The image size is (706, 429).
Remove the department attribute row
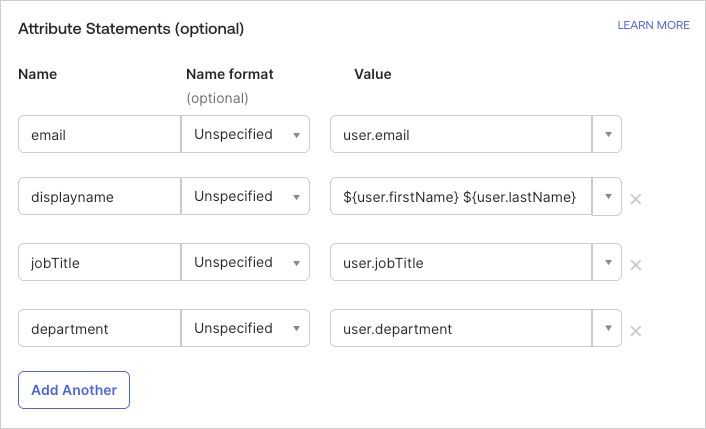coord(635,331)
